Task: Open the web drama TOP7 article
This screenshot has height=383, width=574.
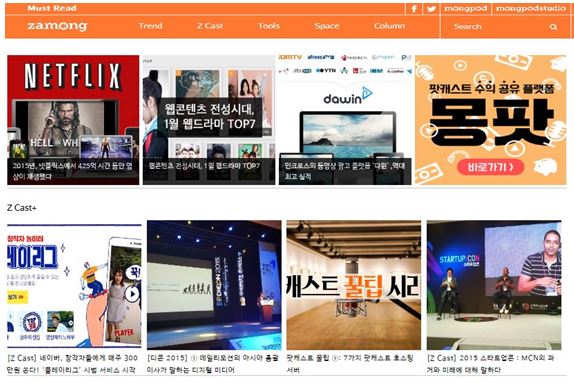Action: 209,120
